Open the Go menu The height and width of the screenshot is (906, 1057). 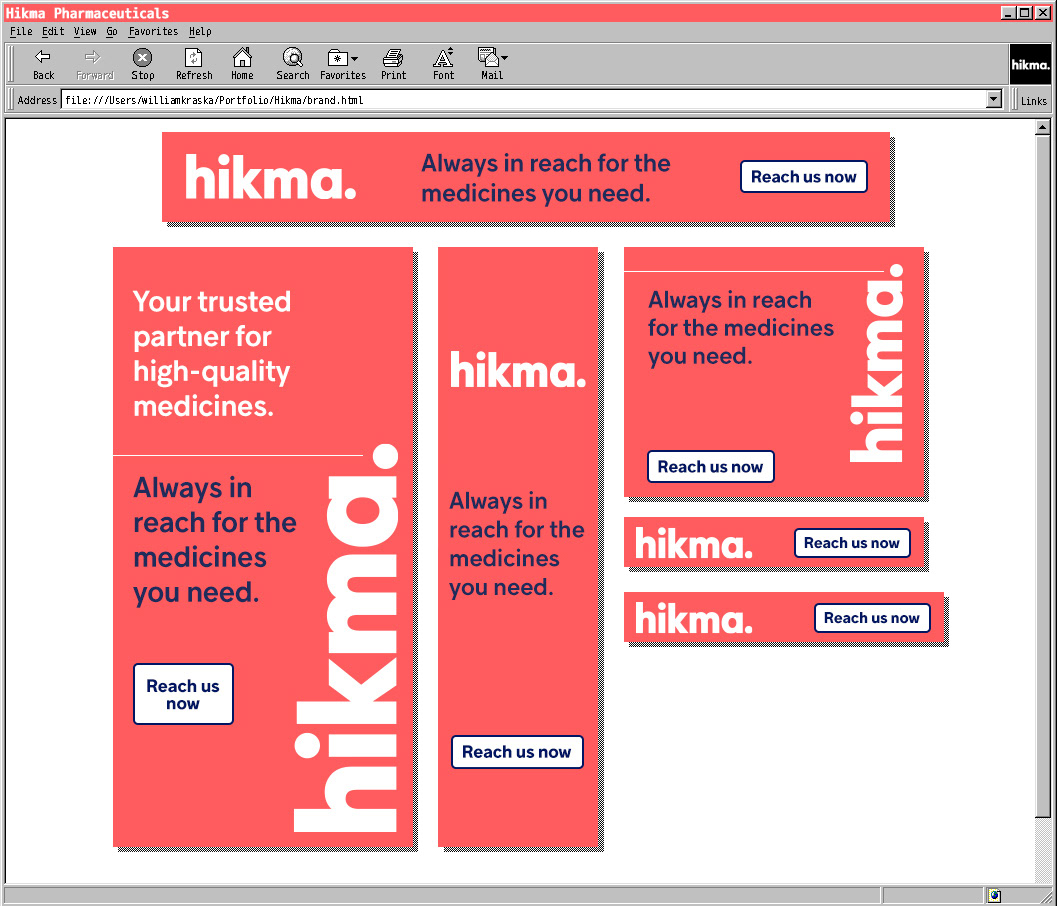coord(112,31)
